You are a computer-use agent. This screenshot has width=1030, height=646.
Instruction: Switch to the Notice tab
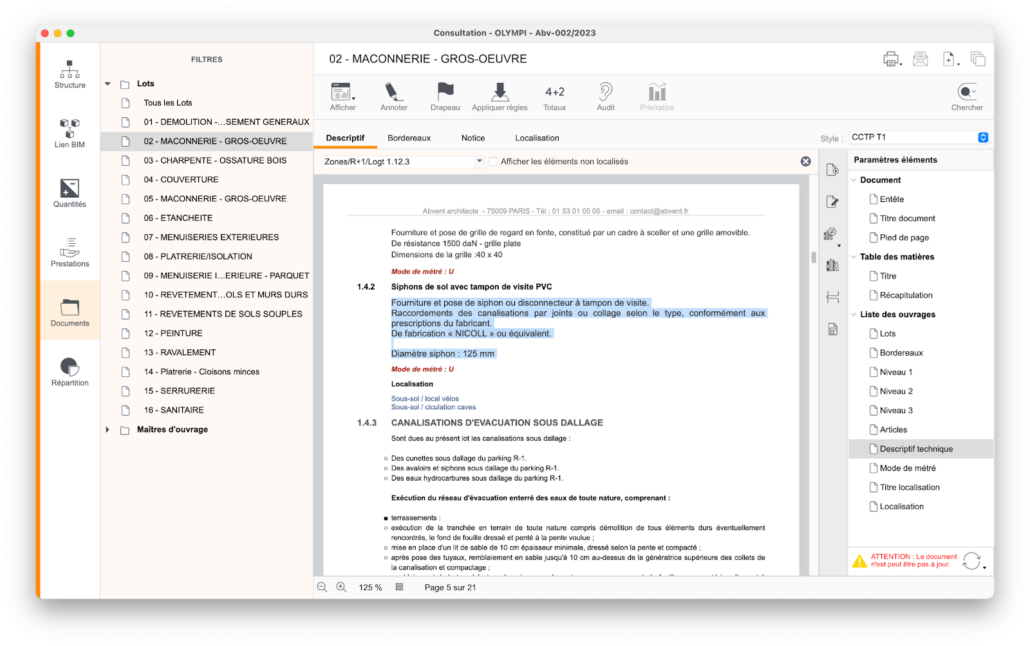(473, 138)
